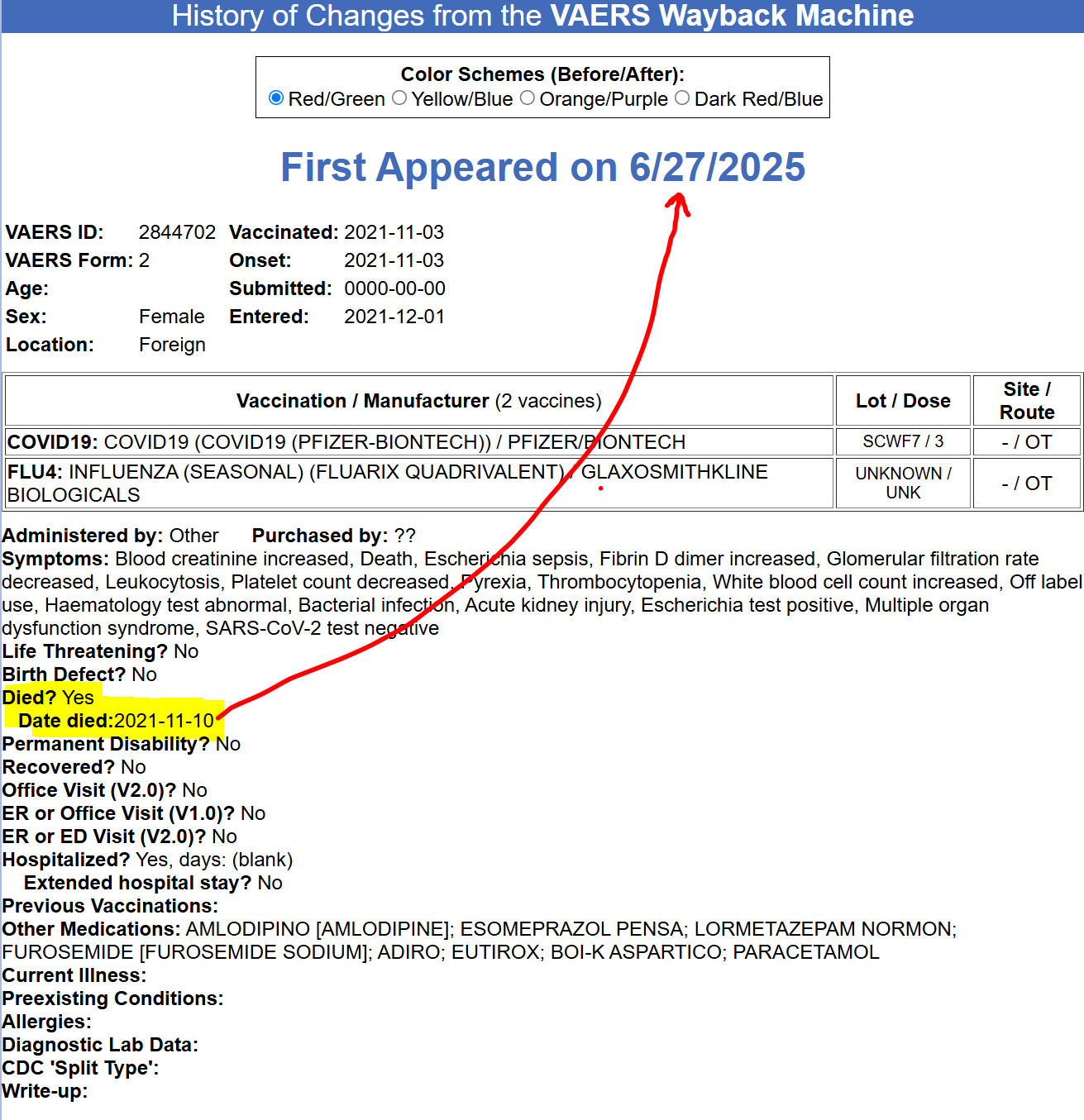Click 'Hospitalized? Yes, days: (blank)' line
Image resolution: width=1084 pixels, height=1120 pixels.
[147, 860]
